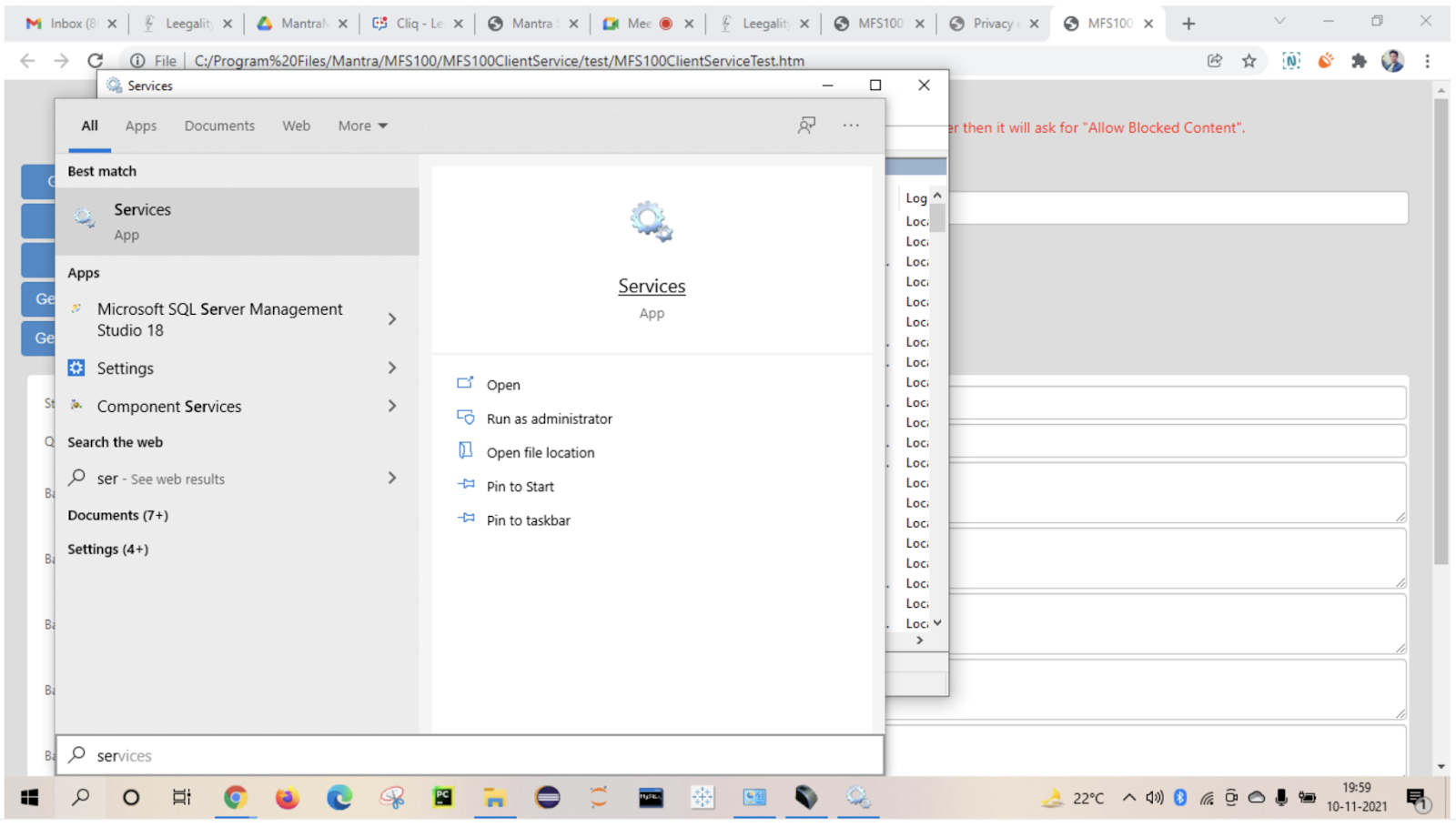The width and height of the screenshot is (1456, 827).
Task: Expand arrow for SQL Server Management Studio
Action: point(392,319)
